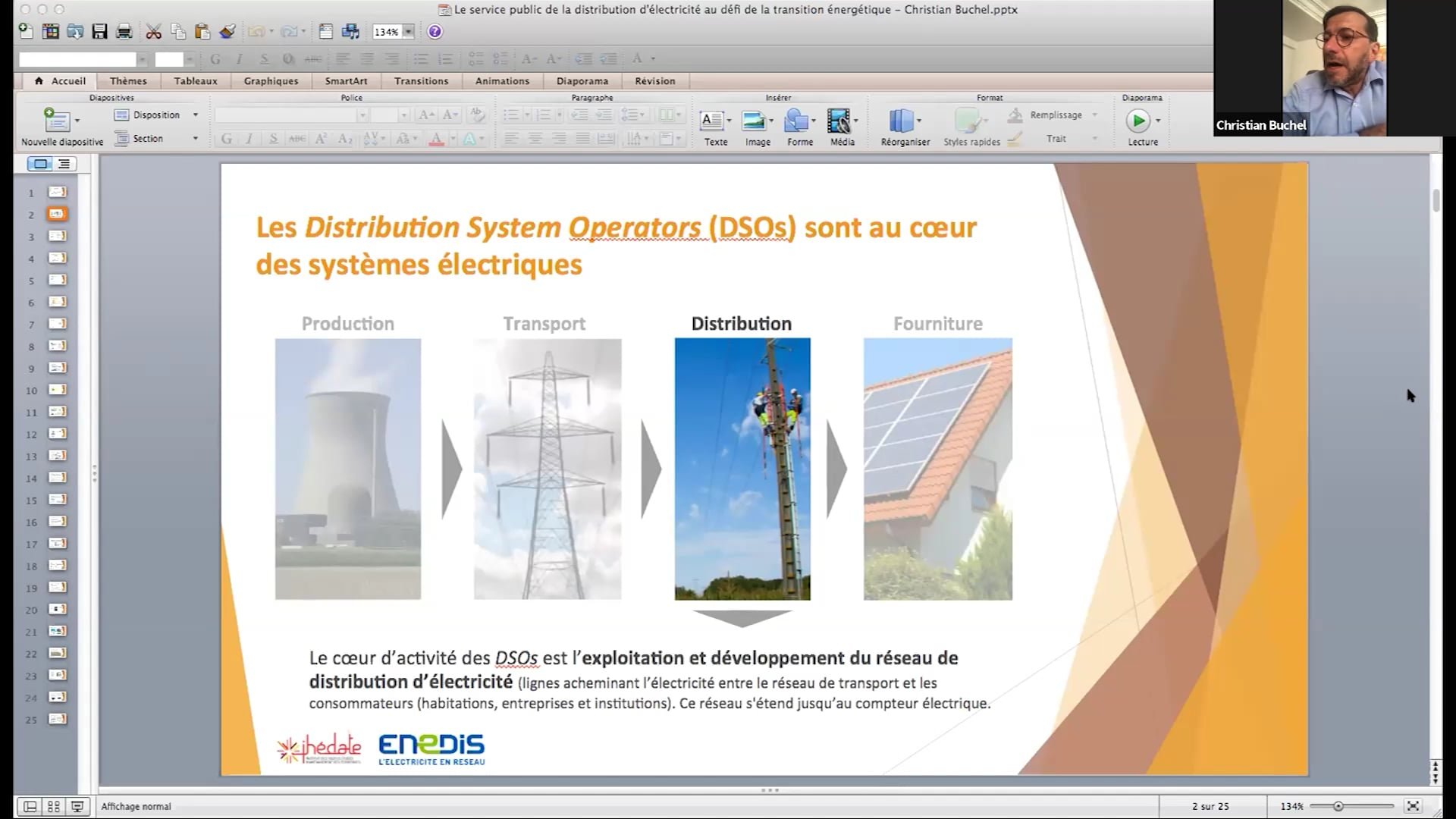
Task: Expand the Section dropdown
Action: point(195,139)
